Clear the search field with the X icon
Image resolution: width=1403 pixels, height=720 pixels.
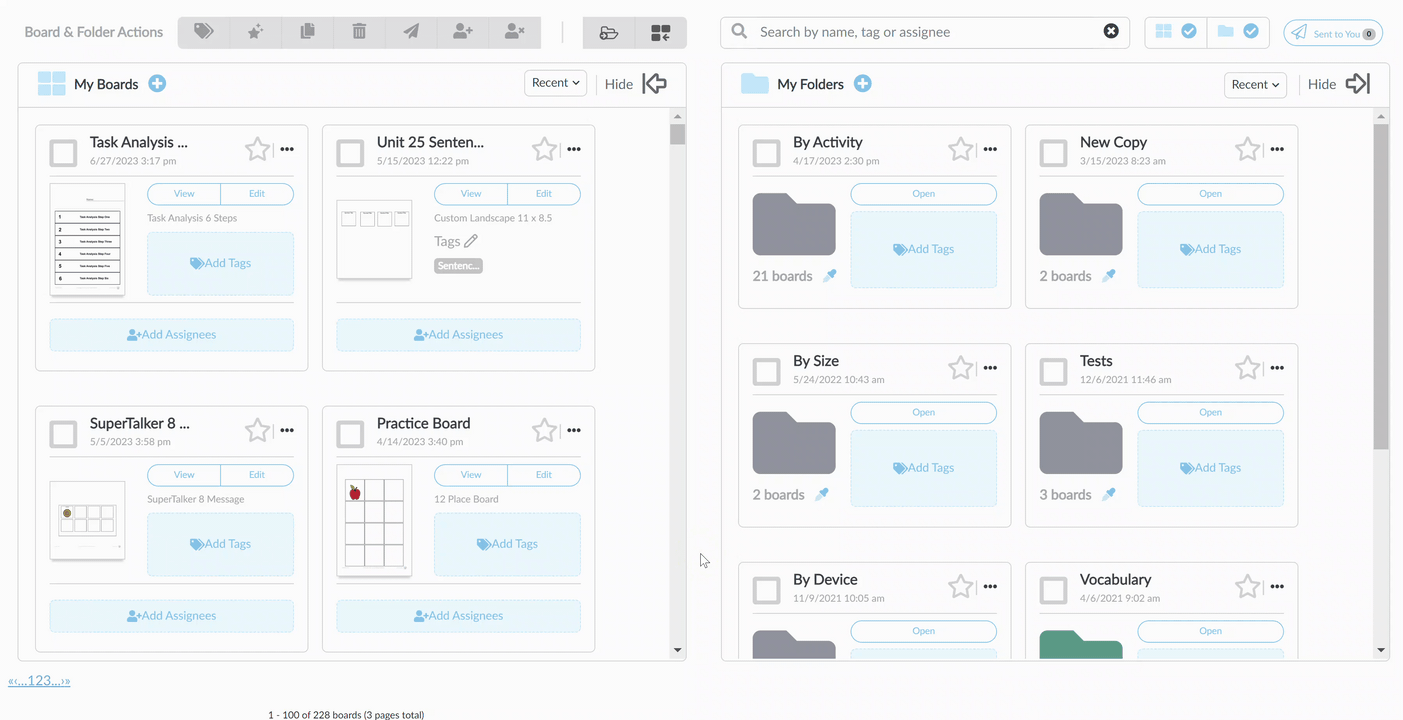1111,31
